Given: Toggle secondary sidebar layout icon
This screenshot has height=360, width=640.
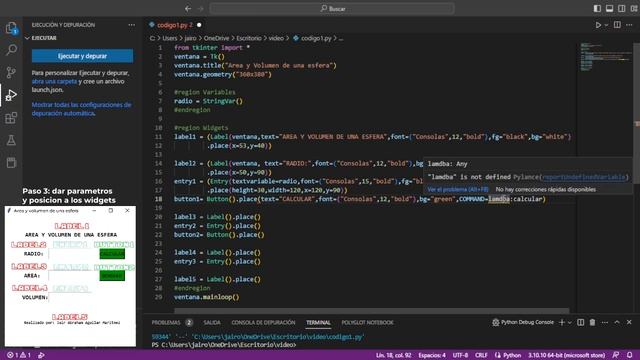Looking at the screenshot, I should click(x=622, y=9).
